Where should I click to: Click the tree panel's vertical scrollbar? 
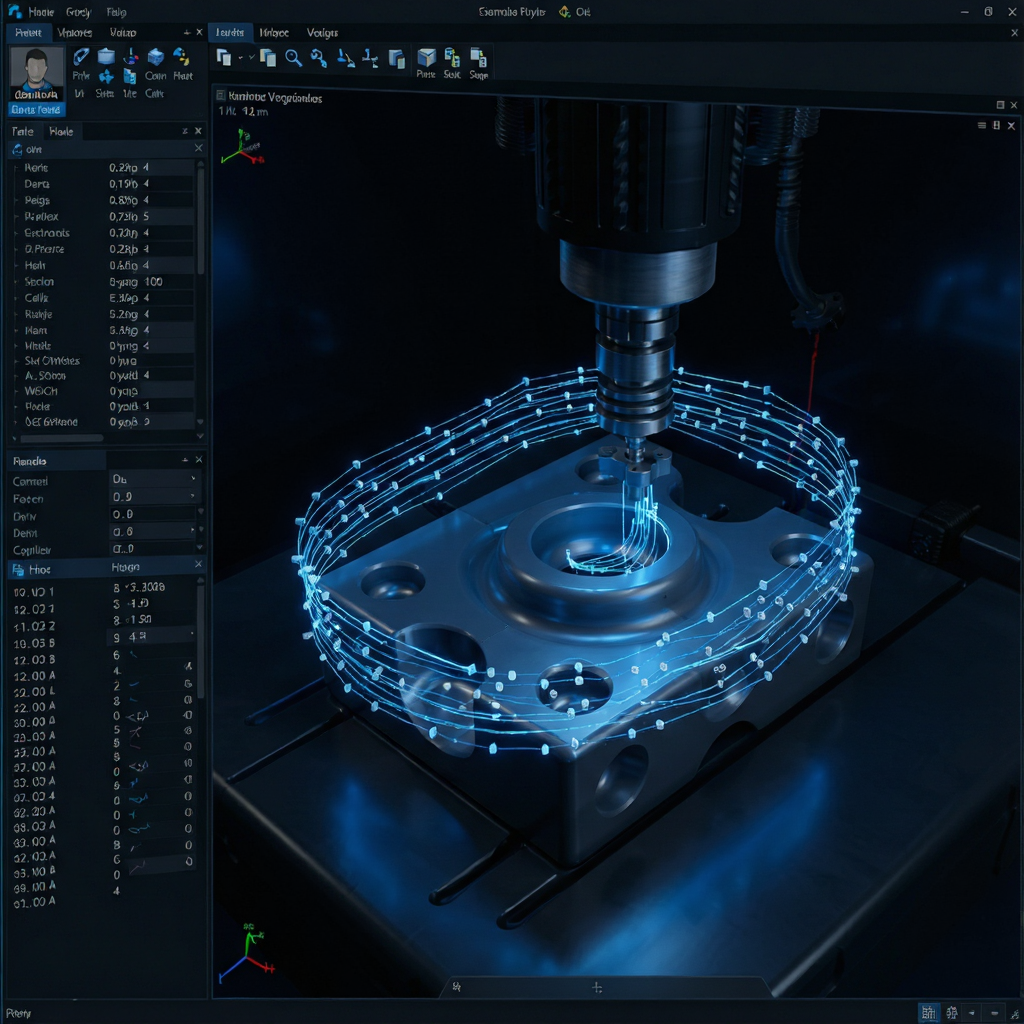point(200,221)
